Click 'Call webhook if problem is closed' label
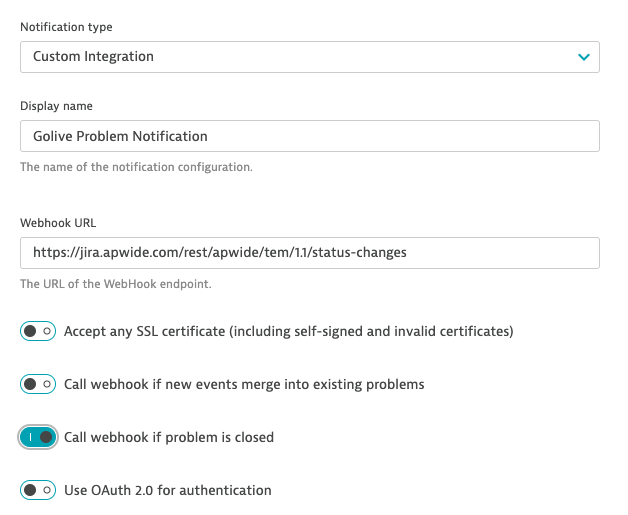This screenshot has width=628, height=515. click(x=168, y=437)
